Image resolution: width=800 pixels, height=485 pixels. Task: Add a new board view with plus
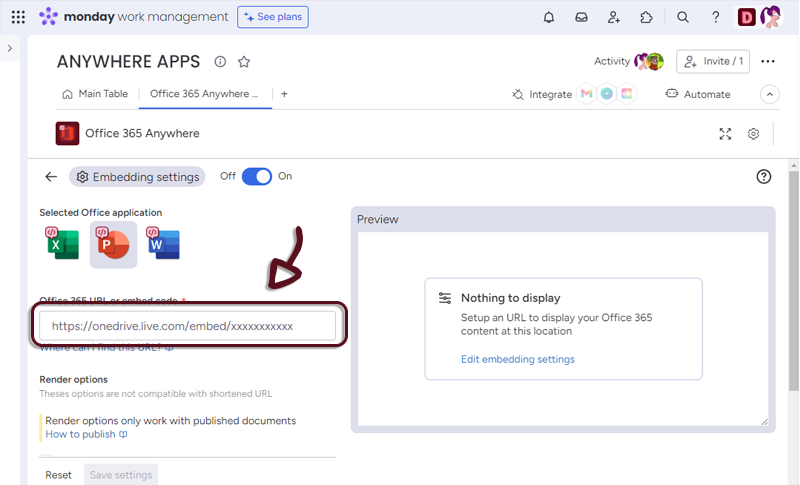pos(284,94)
